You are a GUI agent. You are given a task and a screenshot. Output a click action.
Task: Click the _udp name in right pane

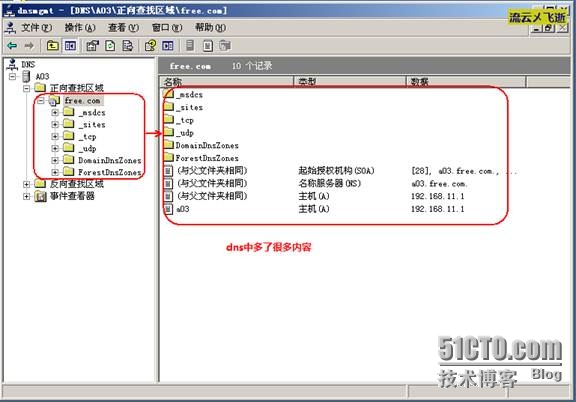click(x=185, y=132)
